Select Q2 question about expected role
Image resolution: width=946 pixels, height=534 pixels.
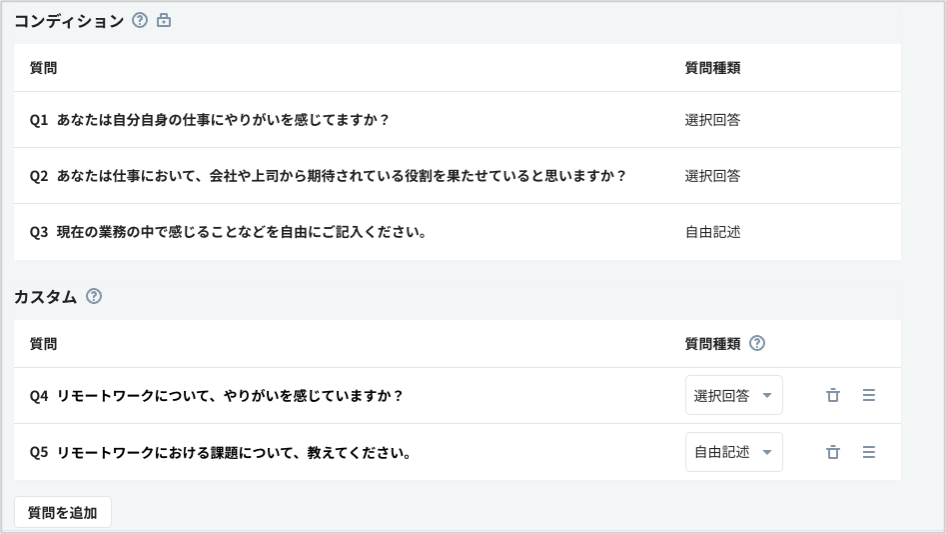point(327,176)
